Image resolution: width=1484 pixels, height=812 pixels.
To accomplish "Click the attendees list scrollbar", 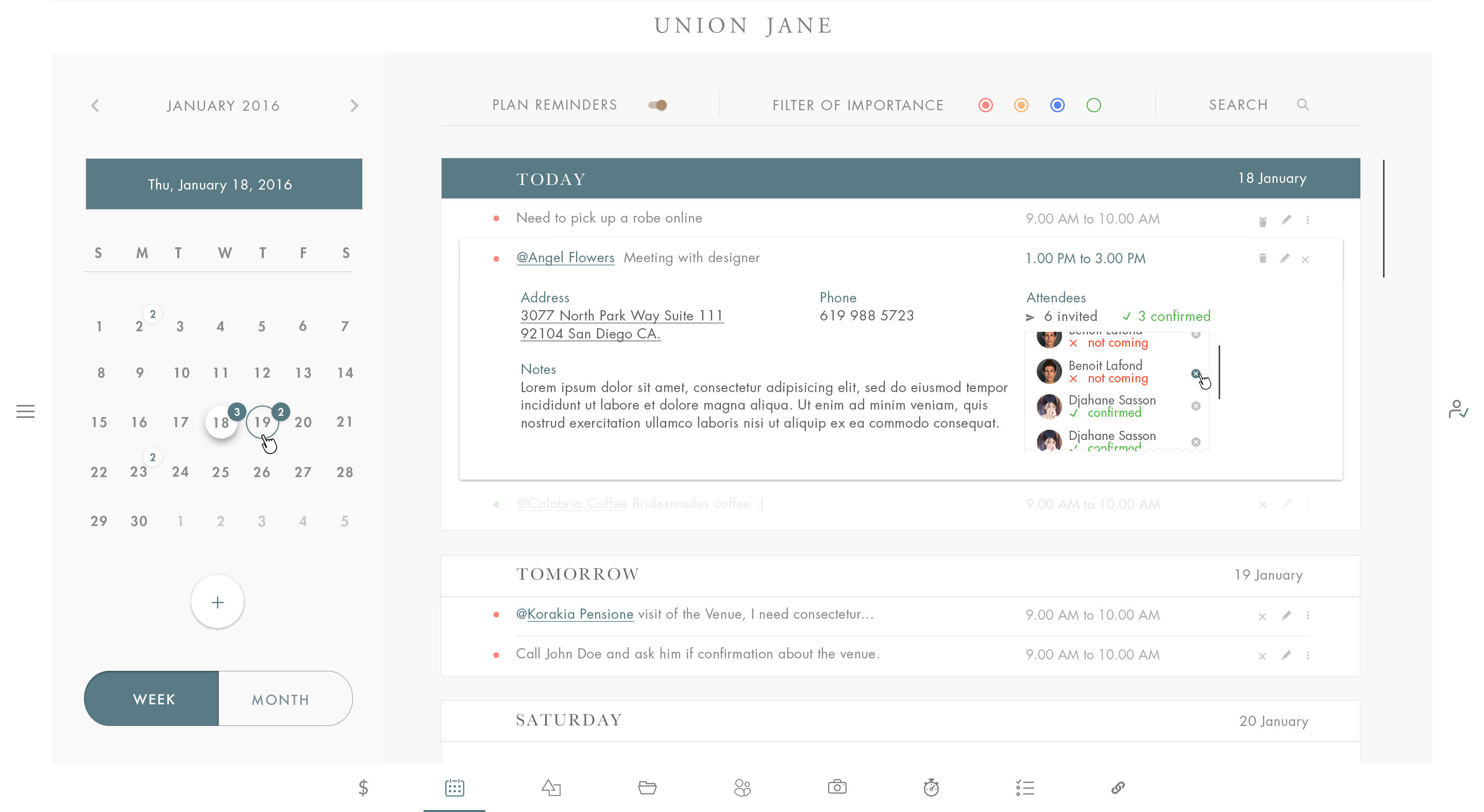I will point(1219,371).
